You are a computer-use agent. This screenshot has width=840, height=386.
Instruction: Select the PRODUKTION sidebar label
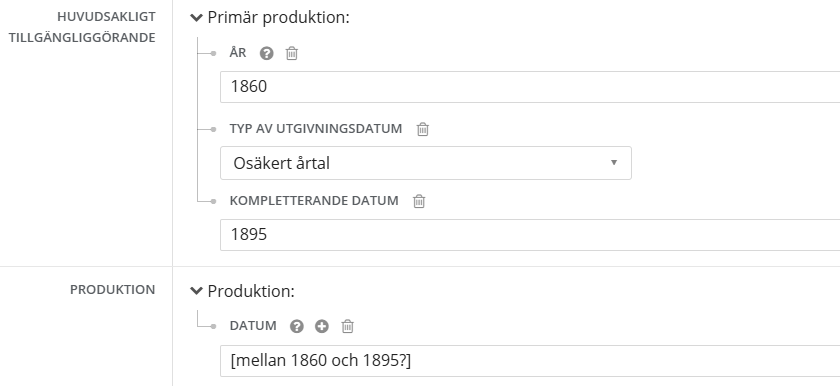[112, 290]
